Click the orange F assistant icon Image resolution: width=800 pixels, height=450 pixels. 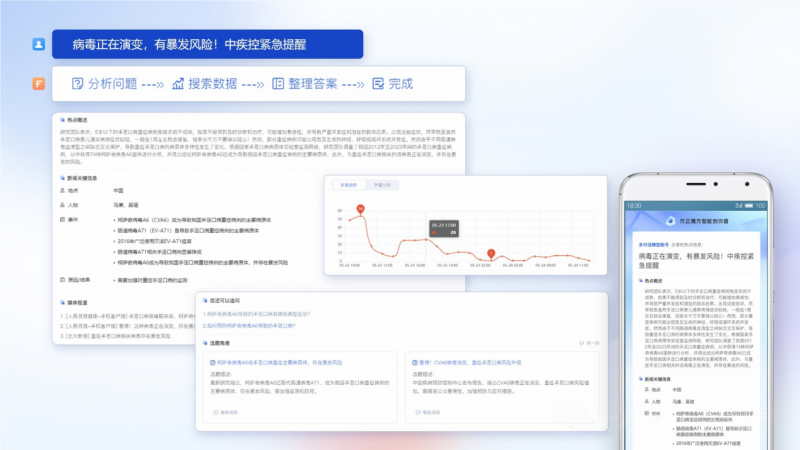click(38, 84)
